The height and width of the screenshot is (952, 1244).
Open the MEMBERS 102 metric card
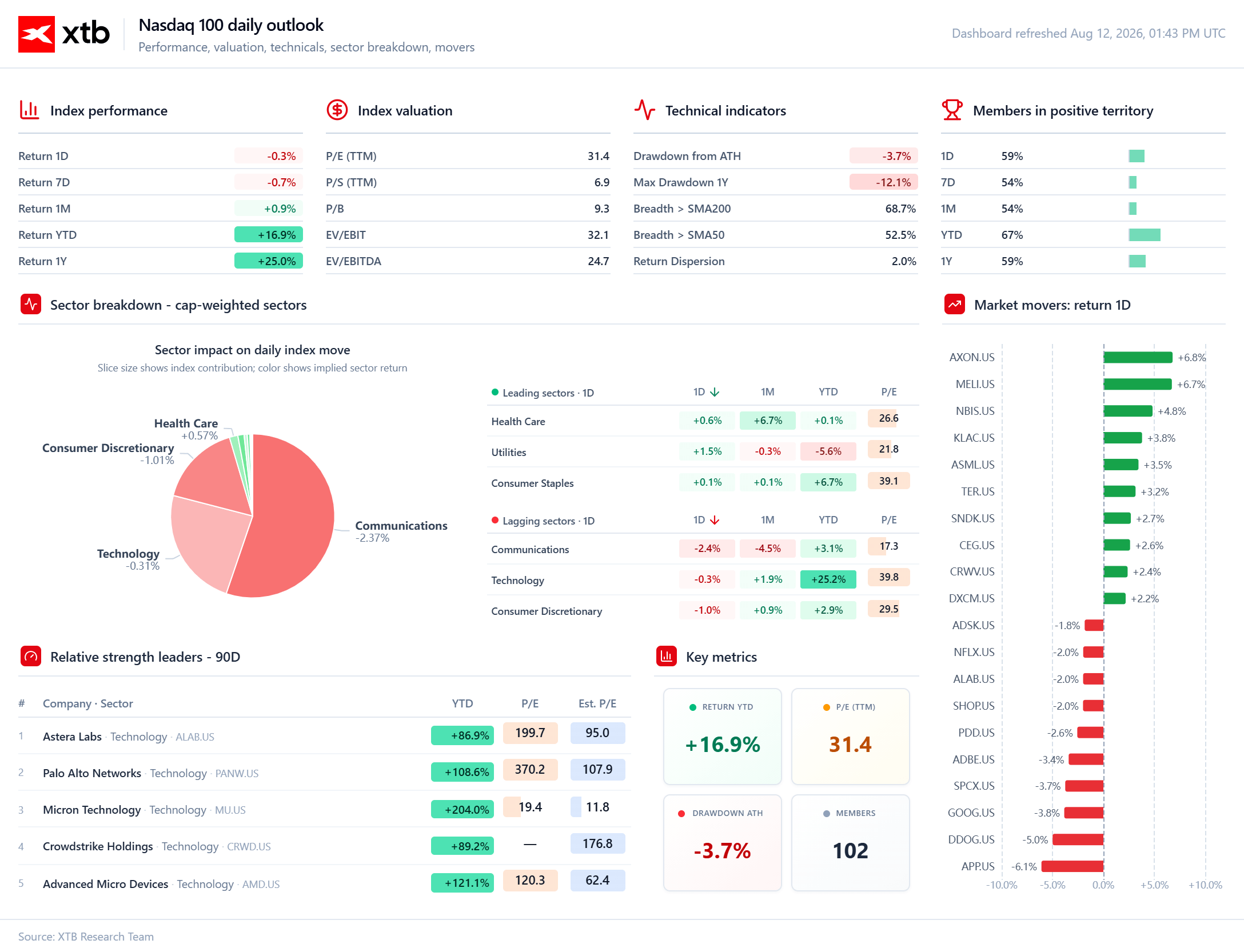(851, 843)
